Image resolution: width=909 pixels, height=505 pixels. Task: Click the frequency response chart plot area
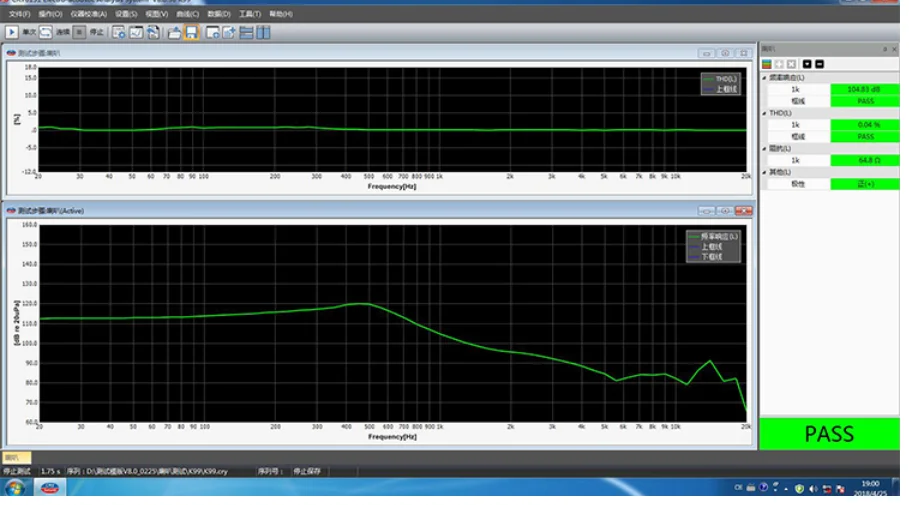[392, 323]
